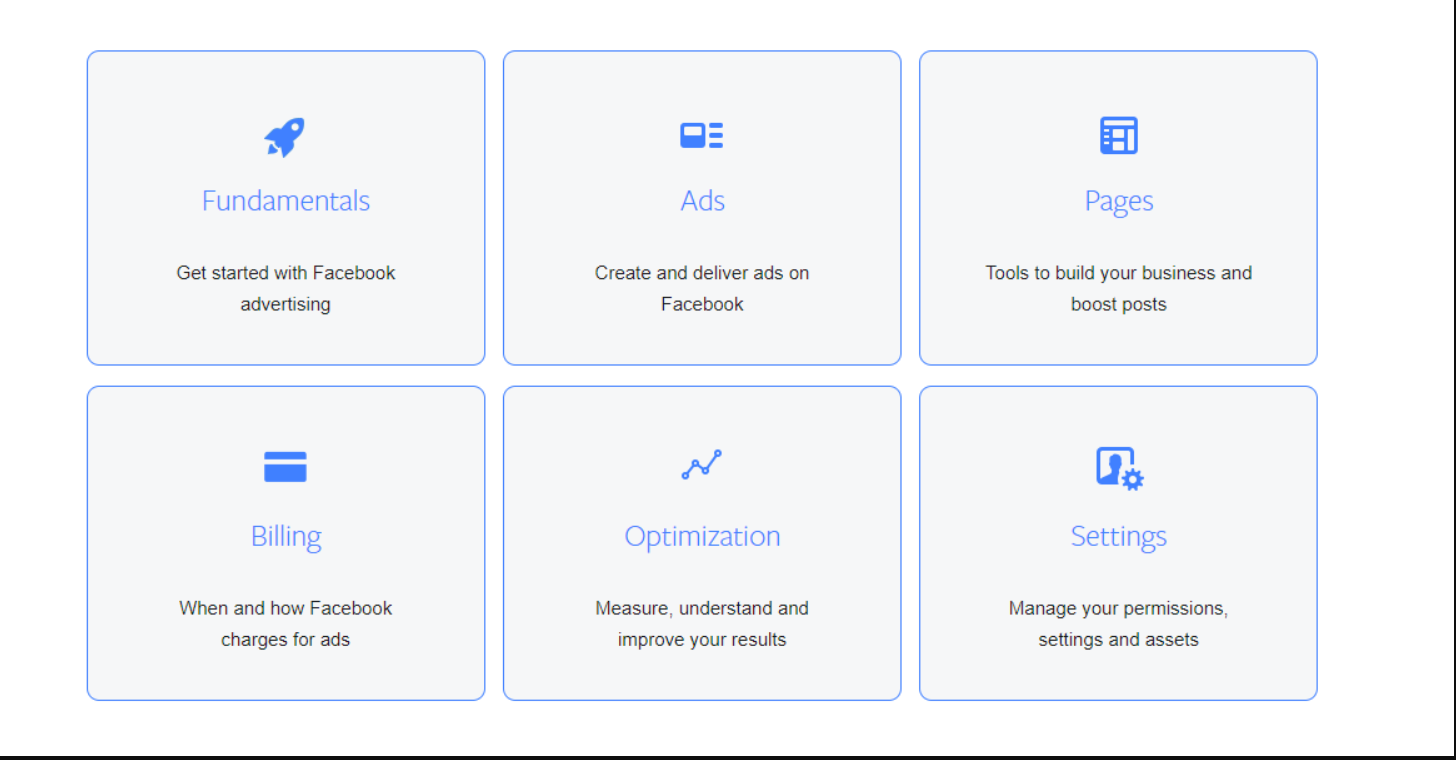
Task: Click the ad layout icon above Ads
Action: tap(702, 136)
